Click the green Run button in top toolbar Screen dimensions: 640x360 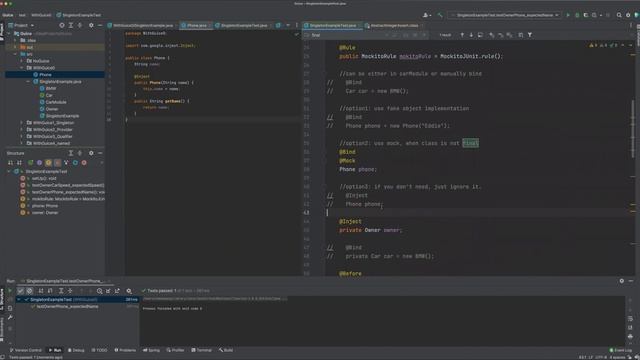click(568, 15)
